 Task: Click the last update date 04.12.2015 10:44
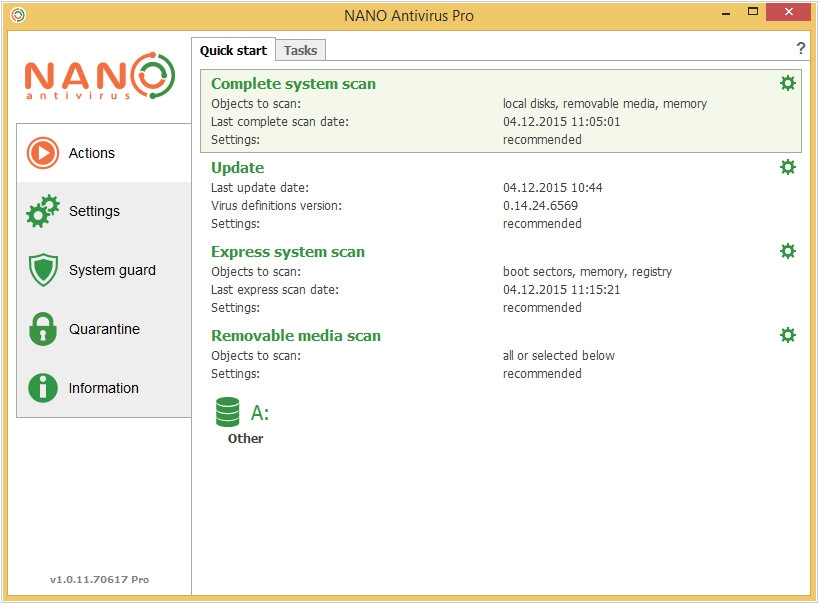pos(552,187)
